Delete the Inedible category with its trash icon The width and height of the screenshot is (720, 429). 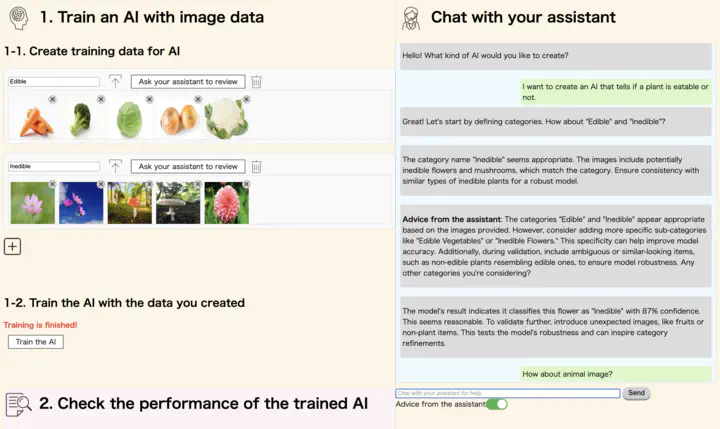click(256, 166)
